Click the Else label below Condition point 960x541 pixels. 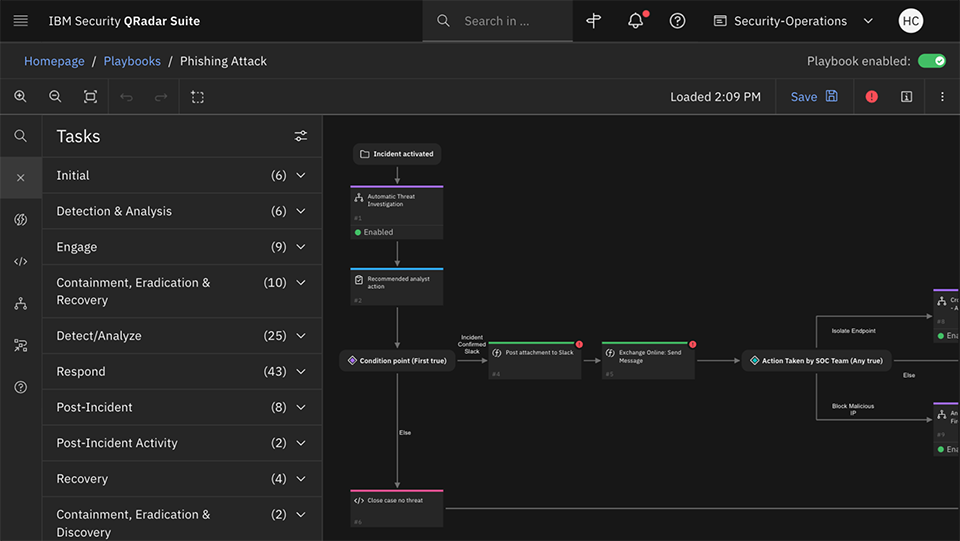(405, 433)
